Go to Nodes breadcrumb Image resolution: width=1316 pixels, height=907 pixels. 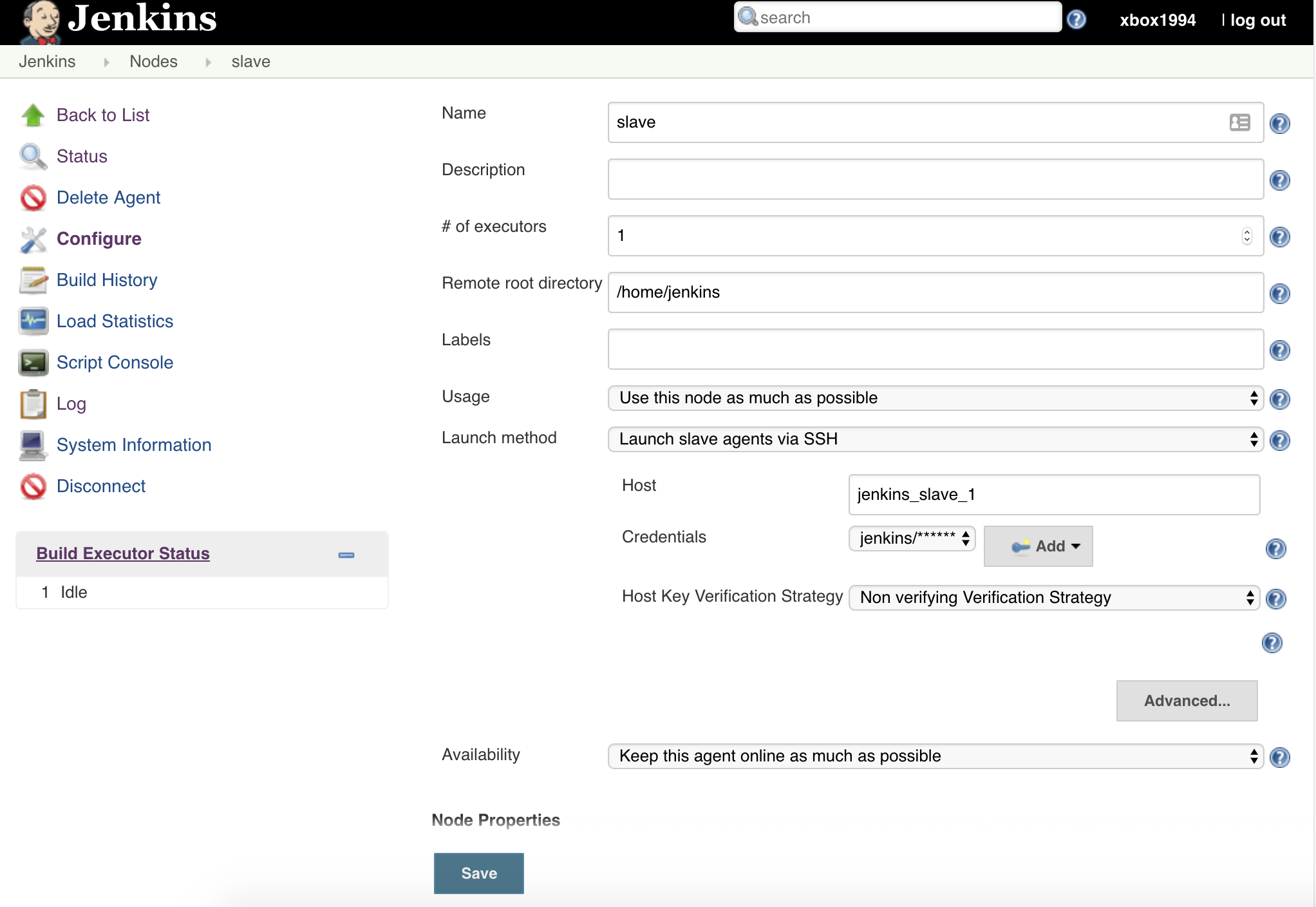[x=153, y=62]
